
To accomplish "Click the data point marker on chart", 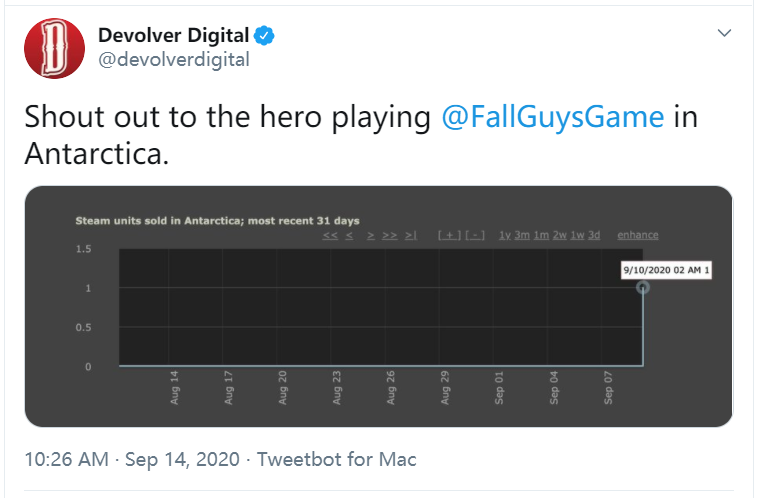I will [643, 288].
